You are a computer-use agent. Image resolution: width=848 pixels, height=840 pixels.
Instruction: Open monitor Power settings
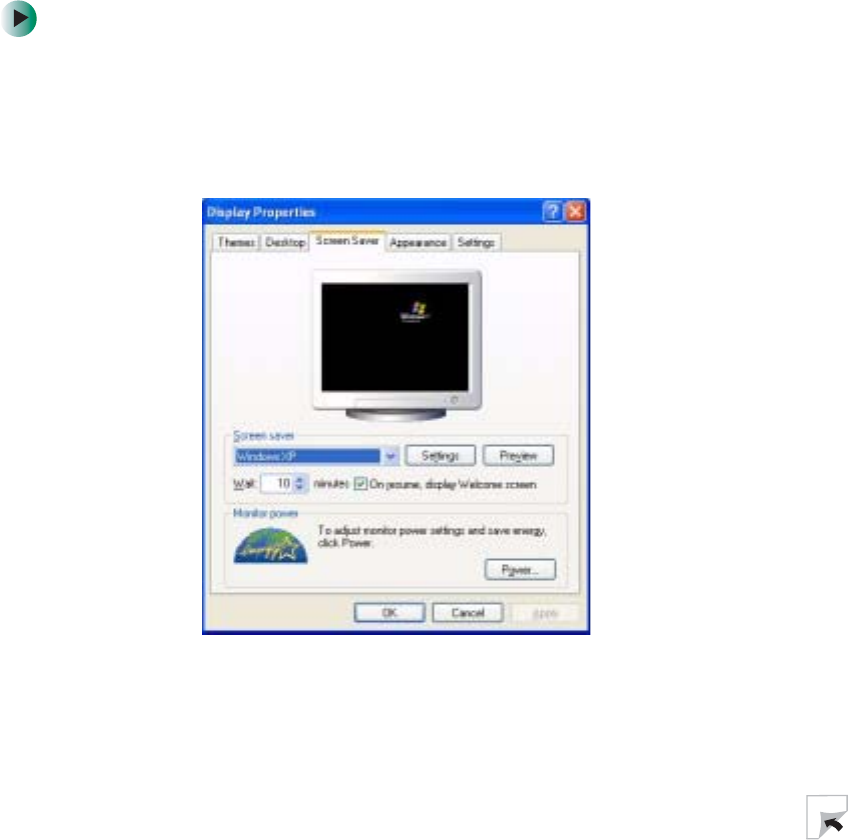point(520,570)
